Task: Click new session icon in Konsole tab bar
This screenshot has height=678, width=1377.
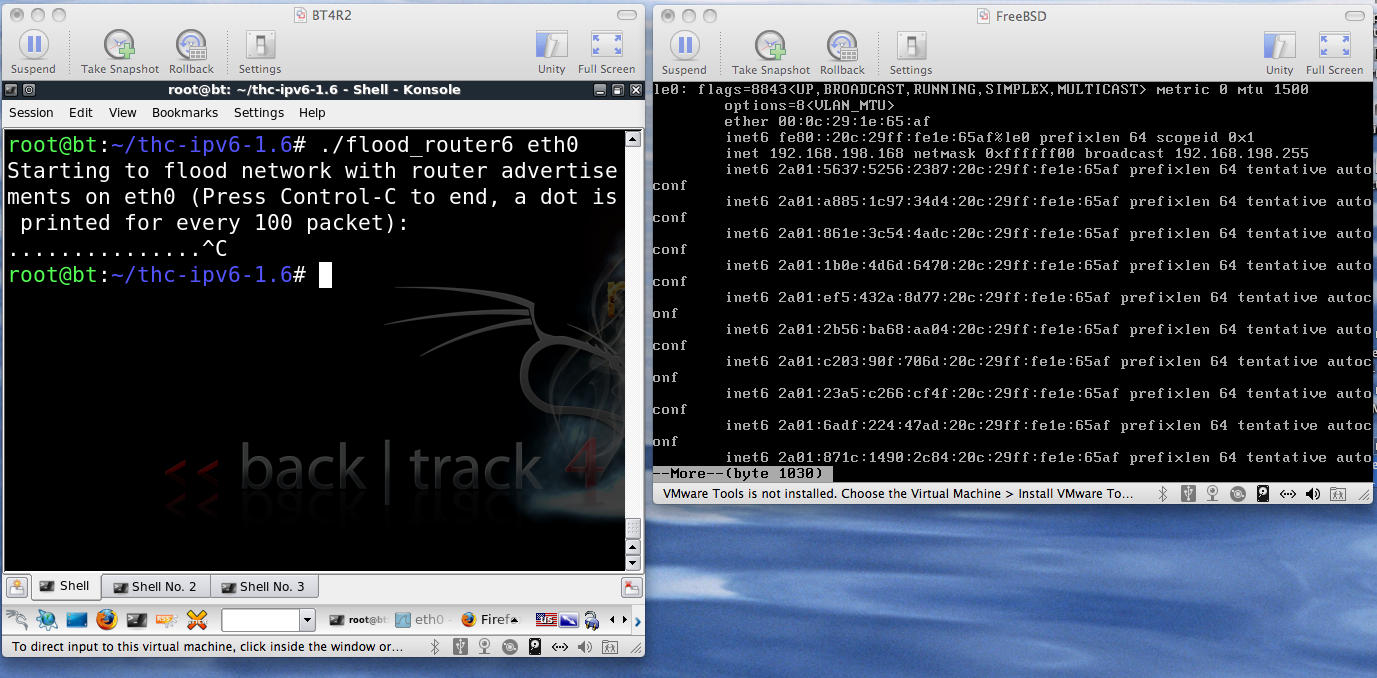Action: coord(17,587)
